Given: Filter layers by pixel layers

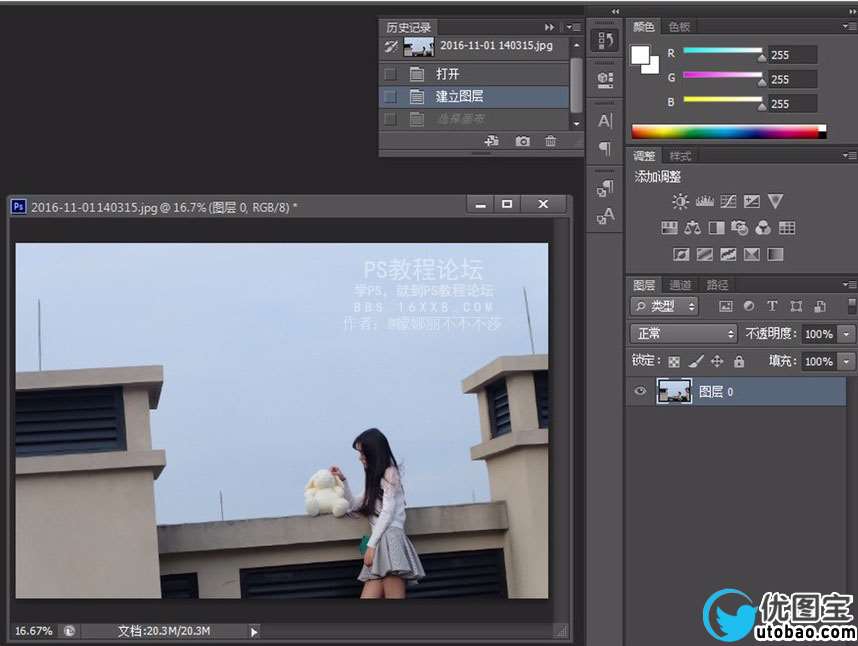Looking at the screenshot, I should pyautogui.click(x=726, y=306).
